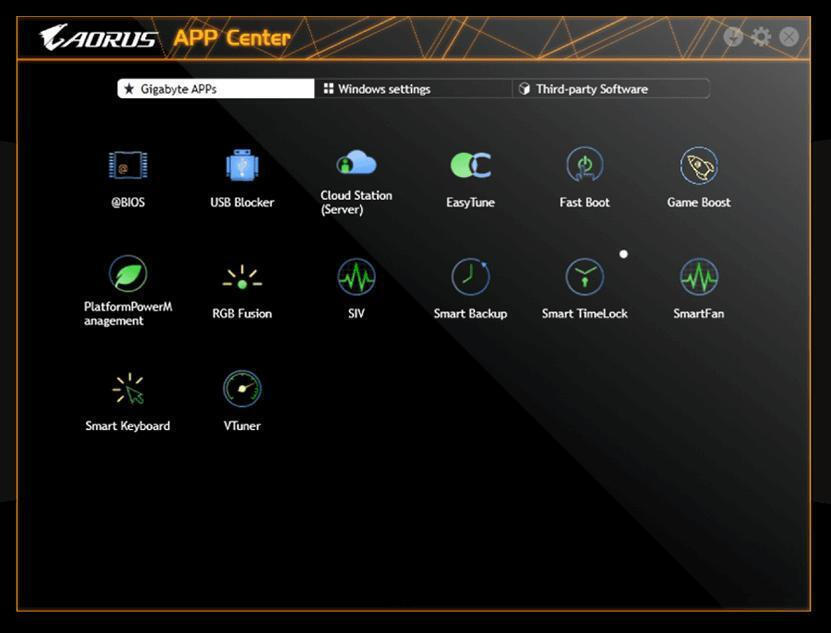
Task: Launch Game Boost rocket icon
Action: coord(698,166)
